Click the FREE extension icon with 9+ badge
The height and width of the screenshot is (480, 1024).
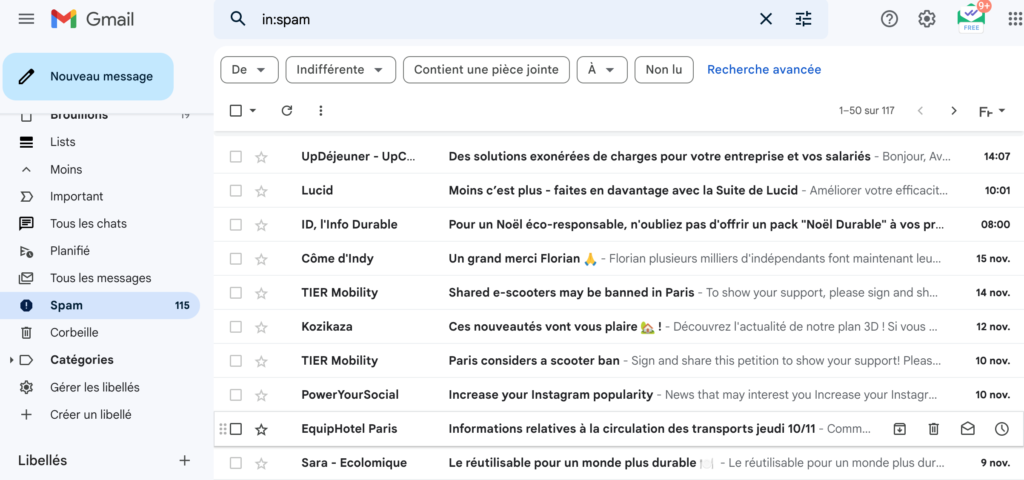(972, 18)
